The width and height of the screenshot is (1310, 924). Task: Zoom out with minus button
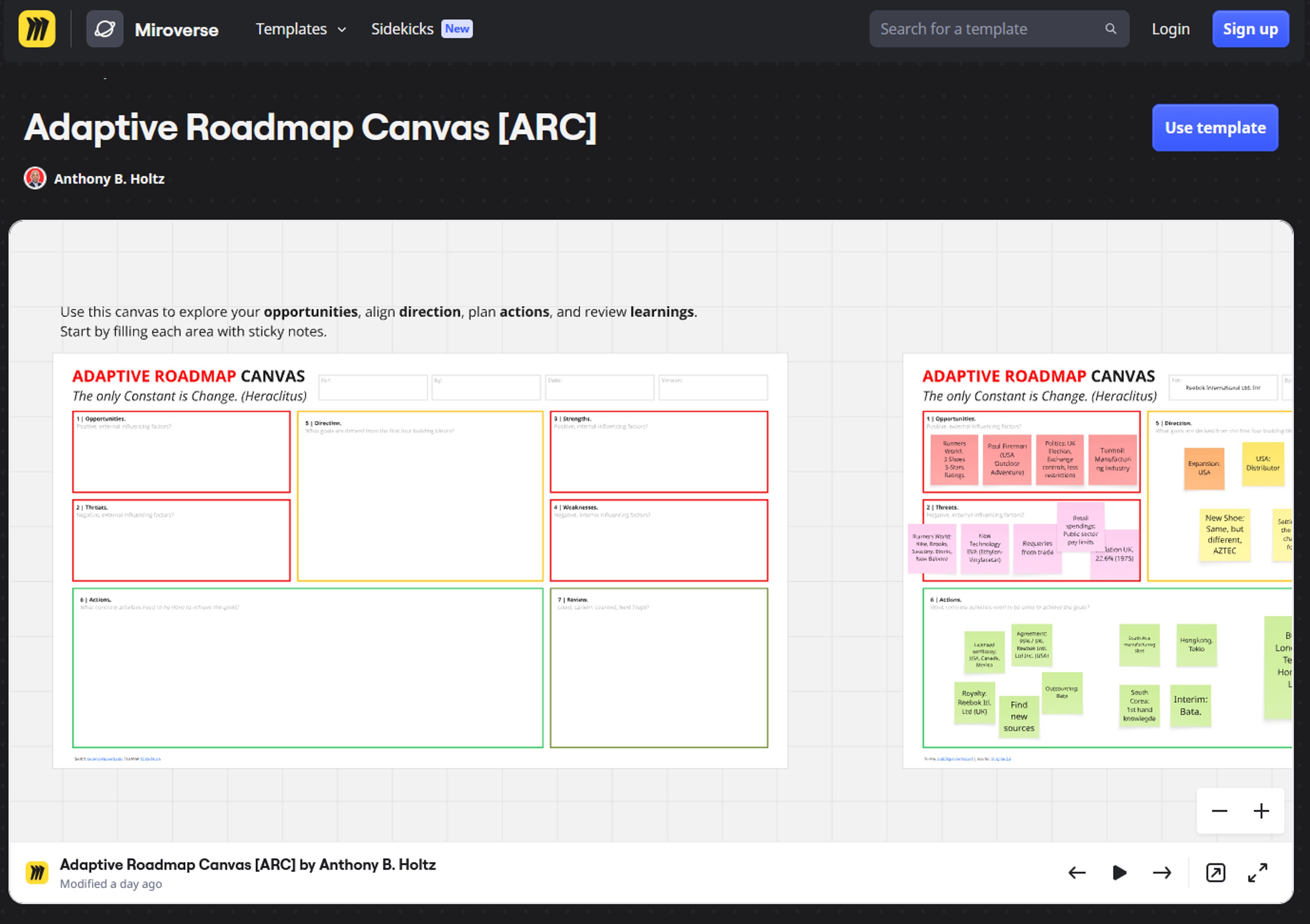coord(1219,811)
